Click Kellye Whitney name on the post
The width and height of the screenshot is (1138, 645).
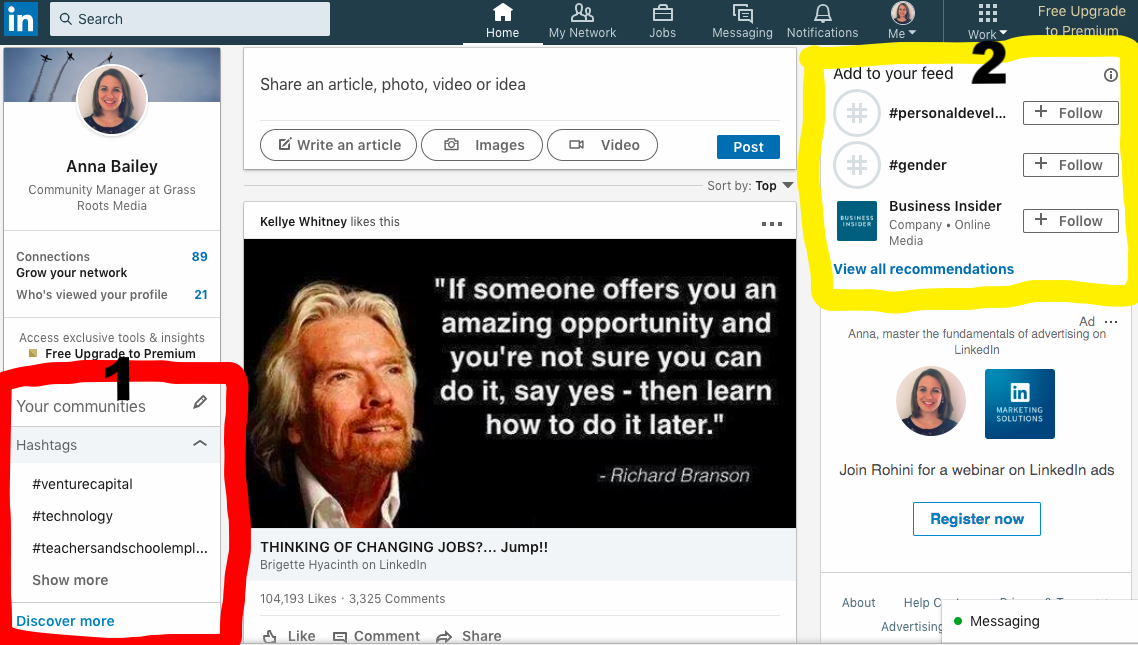click(303, 221)
